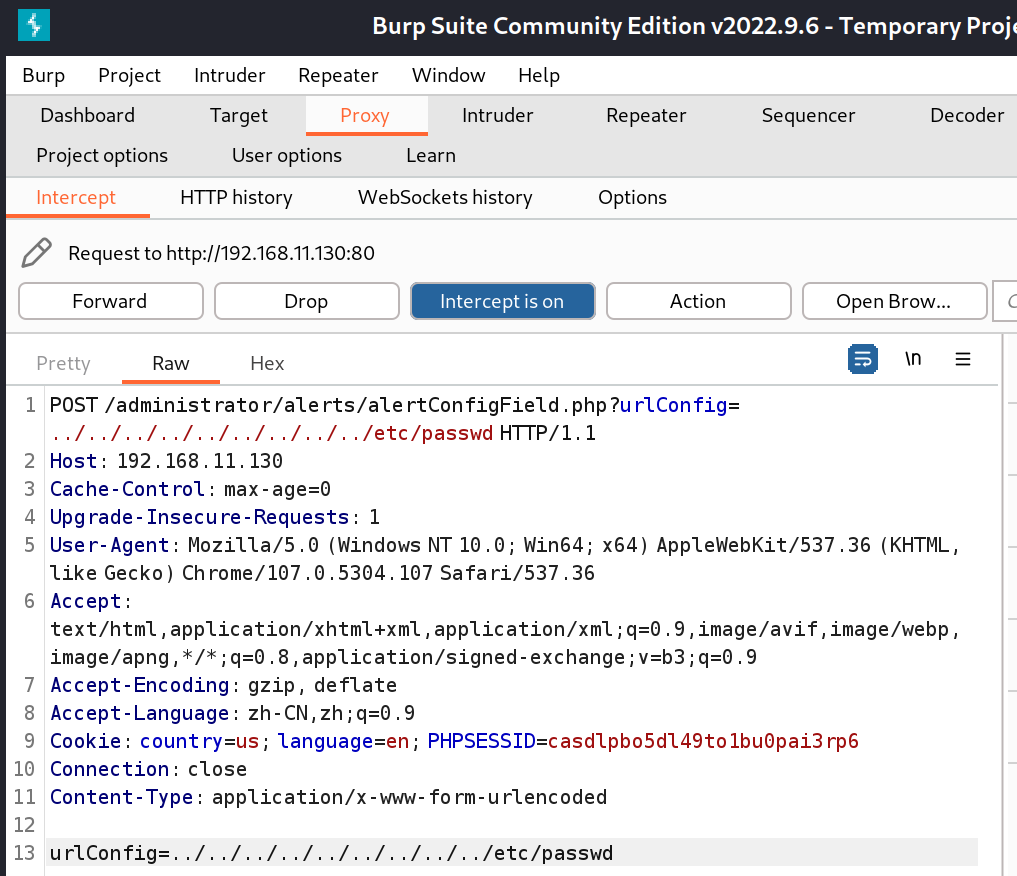Switch to the Sequencer tab

tap(808, 115)
